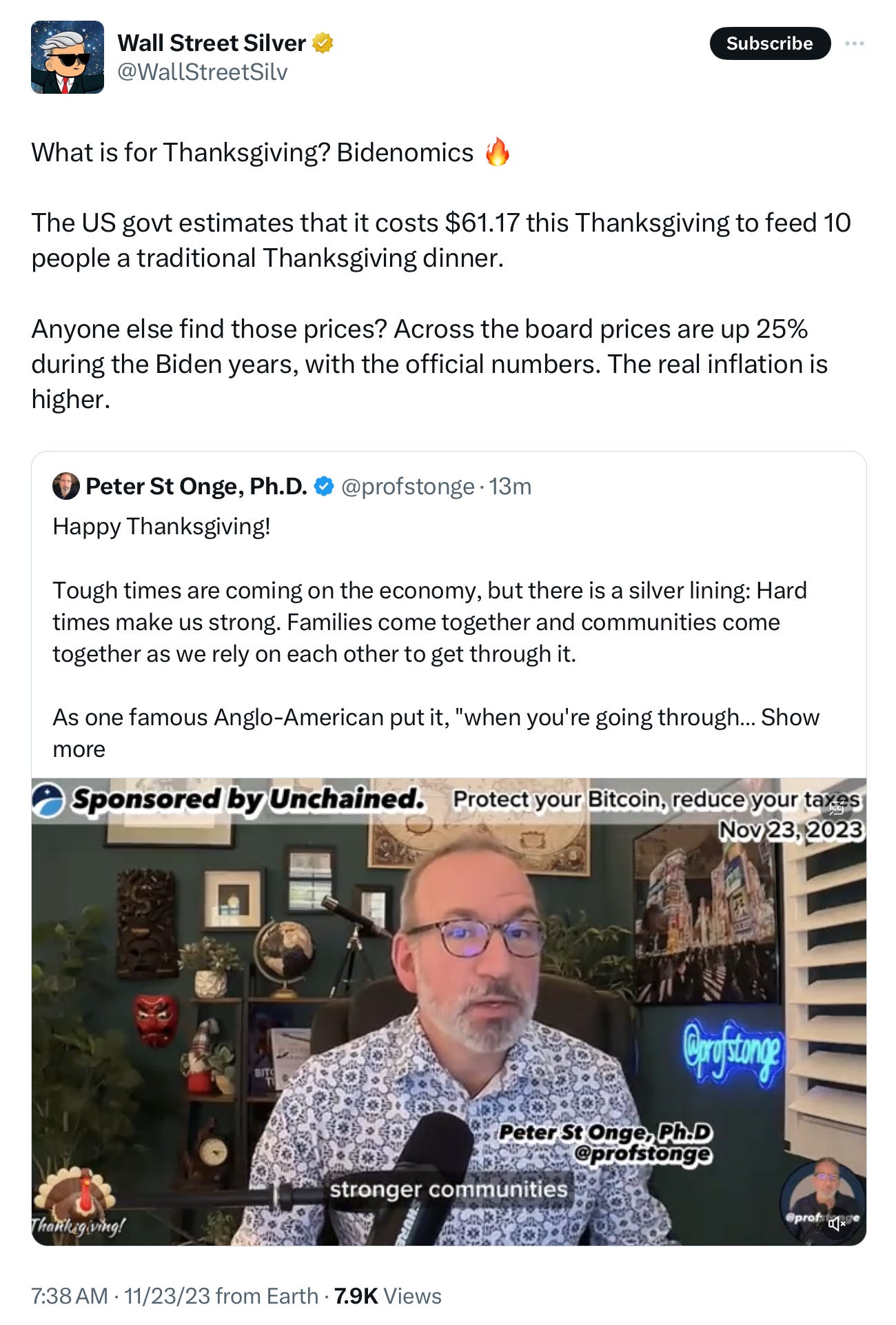The image size is (896, 1325).
Task: View the 7.9K Views count details
Action: pyautogui.click(x=387, y=1296)
